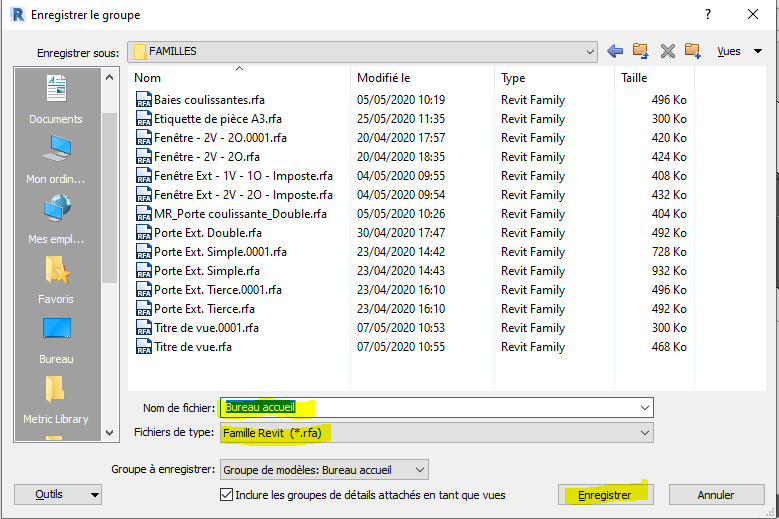Open Mes empl... network shortcut
The image size is (779, 519).
pyautogui.click(x=56, y=220)
